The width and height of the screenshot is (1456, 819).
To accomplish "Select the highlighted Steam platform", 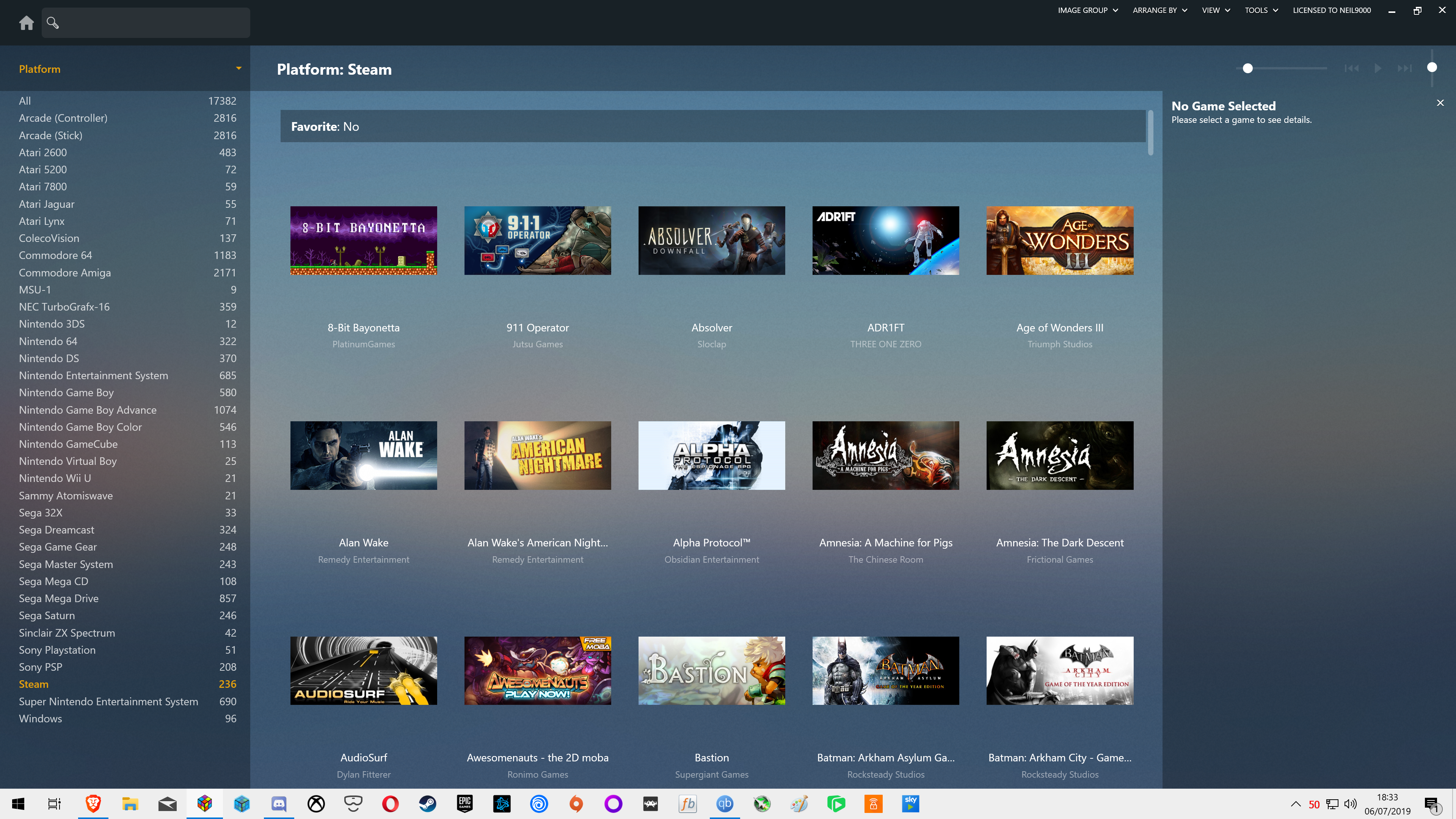I will tap(127, 684).
